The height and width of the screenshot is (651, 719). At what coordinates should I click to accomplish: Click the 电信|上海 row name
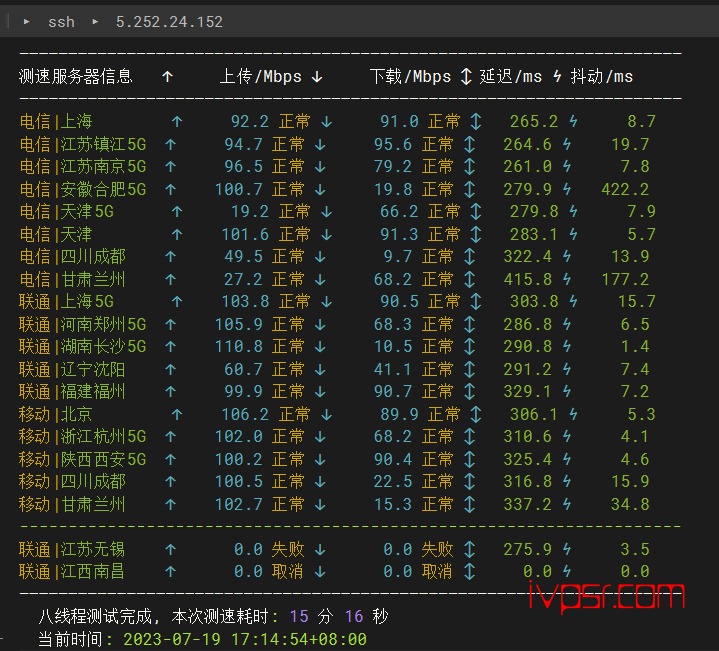tap(56, 121)
